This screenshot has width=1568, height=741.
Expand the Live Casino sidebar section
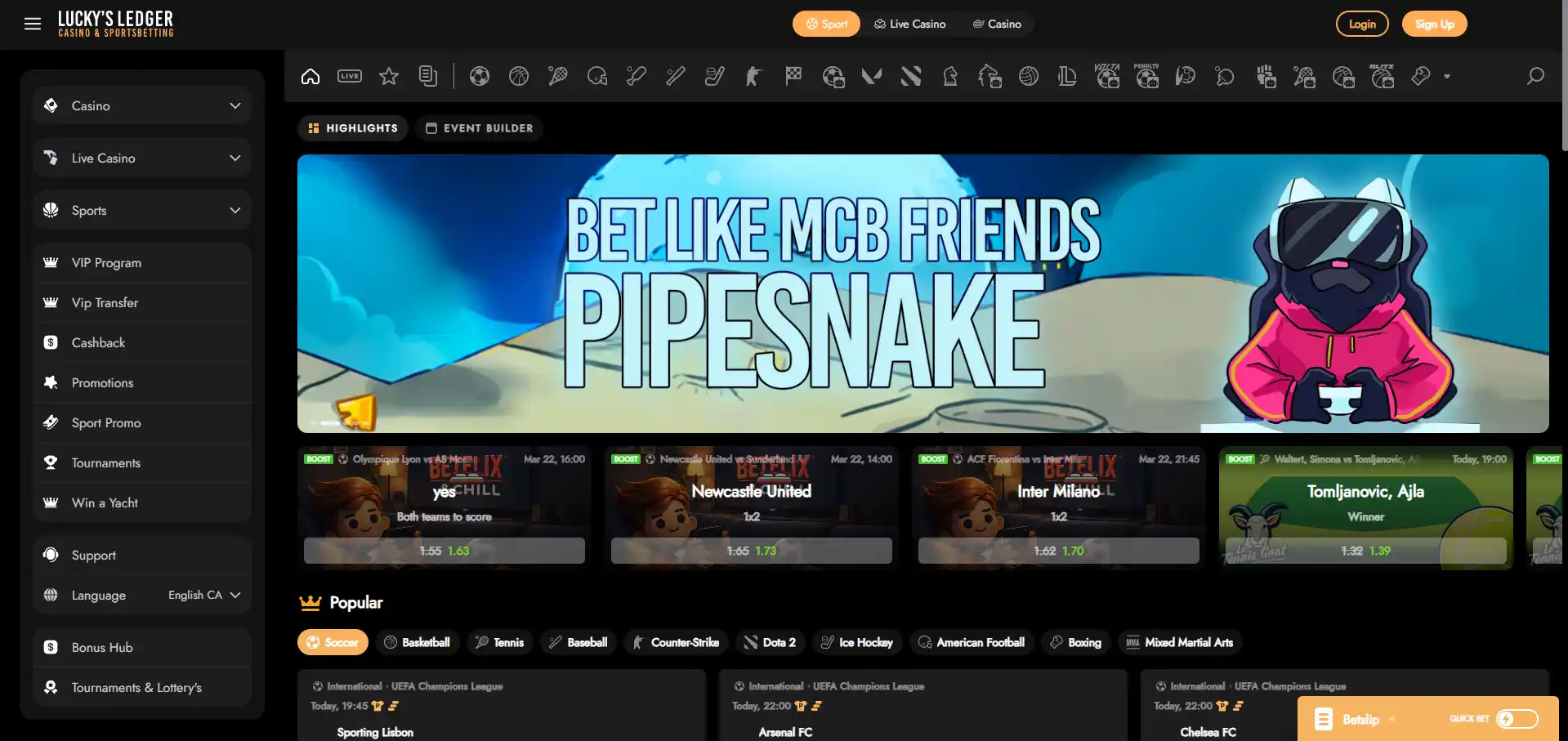[143, 158]
